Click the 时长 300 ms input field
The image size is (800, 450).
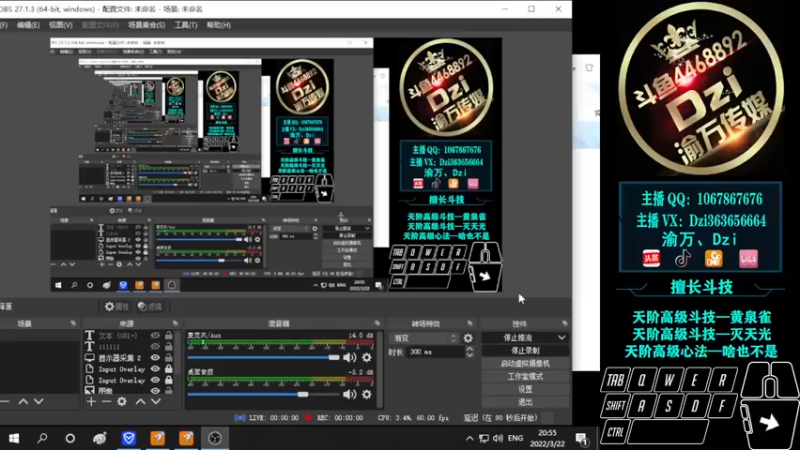pos(435,352)
